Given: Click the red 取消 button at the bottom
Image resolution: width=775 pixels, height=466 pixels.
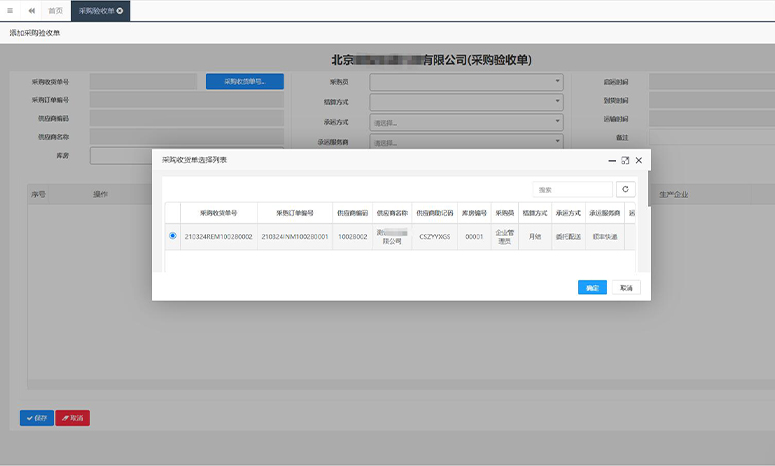Looking at the screenshot, I should point(73,418).
